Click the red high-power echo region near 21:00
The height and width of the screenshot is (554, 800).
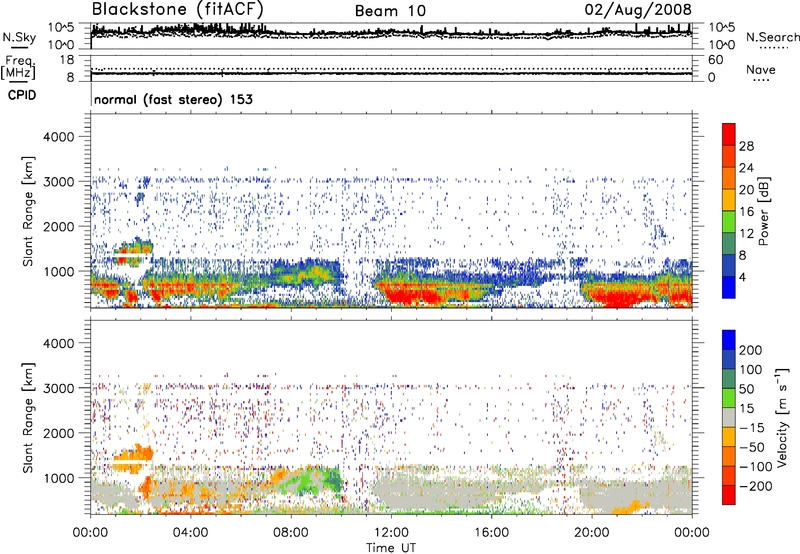(x=617, y=296)
